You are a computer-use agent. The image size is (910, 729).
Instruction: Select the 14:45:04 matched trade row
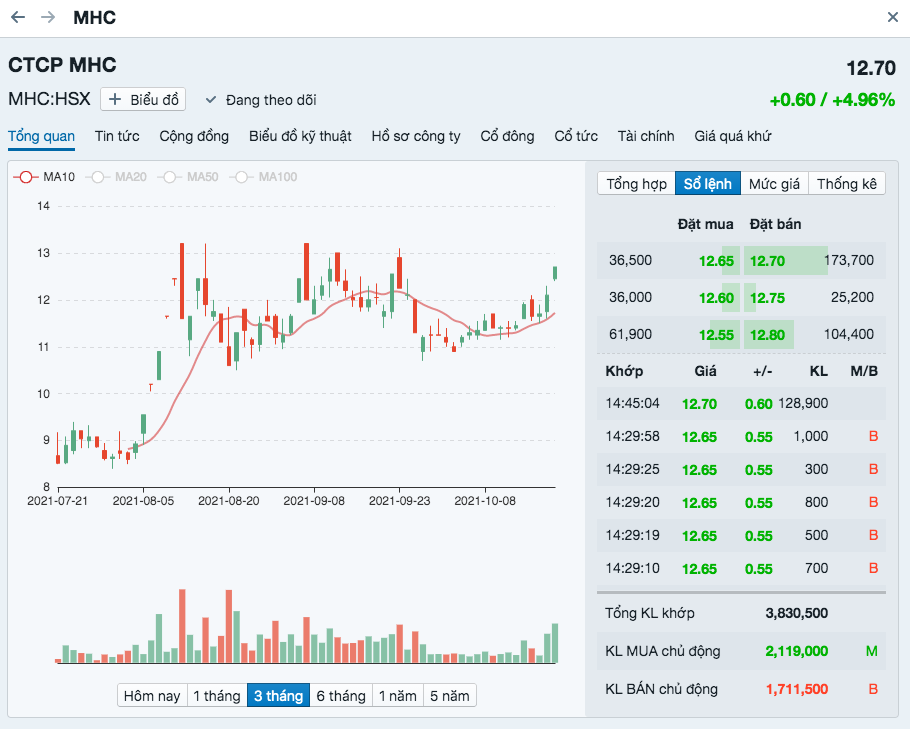741,403
